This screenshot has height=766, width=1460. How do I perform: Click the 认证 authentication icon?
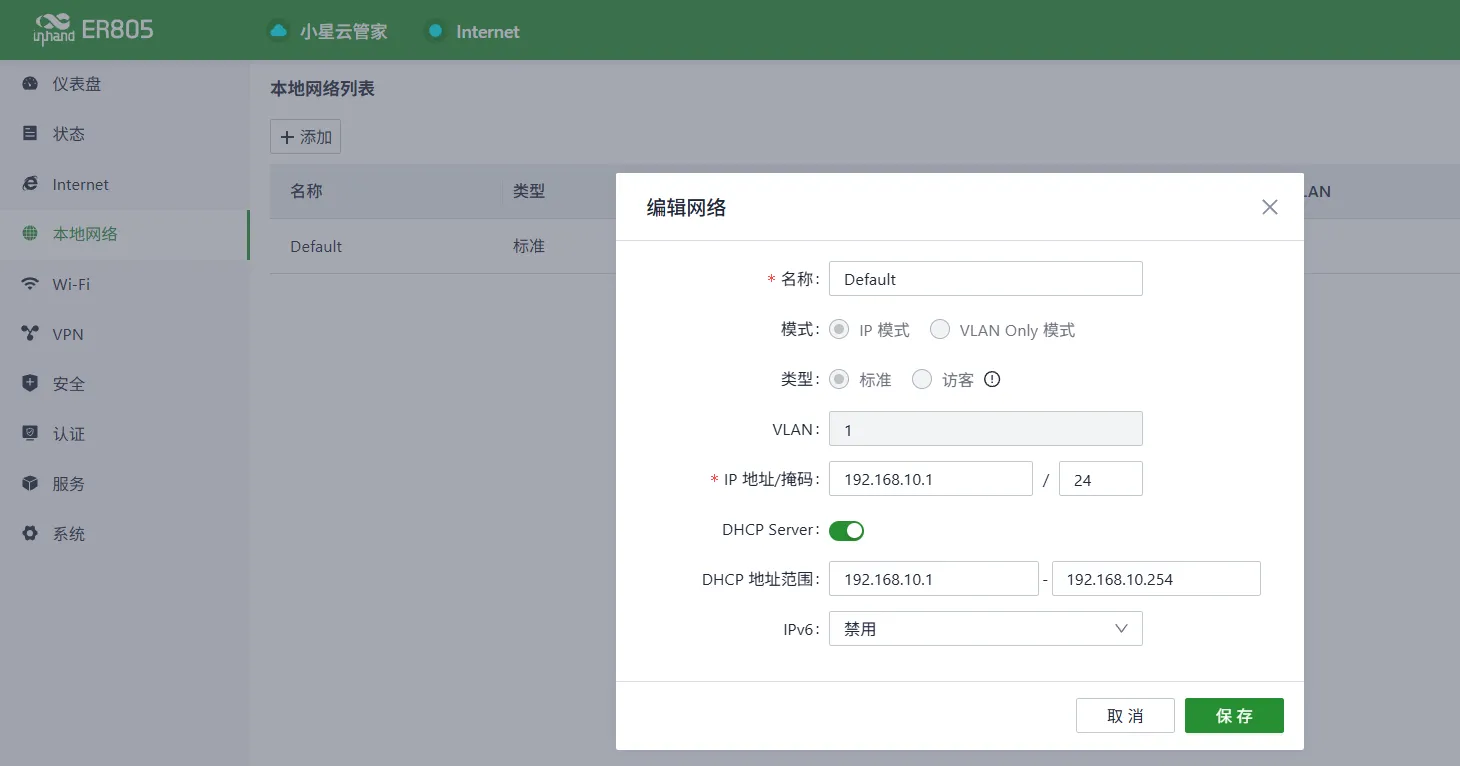30,434
